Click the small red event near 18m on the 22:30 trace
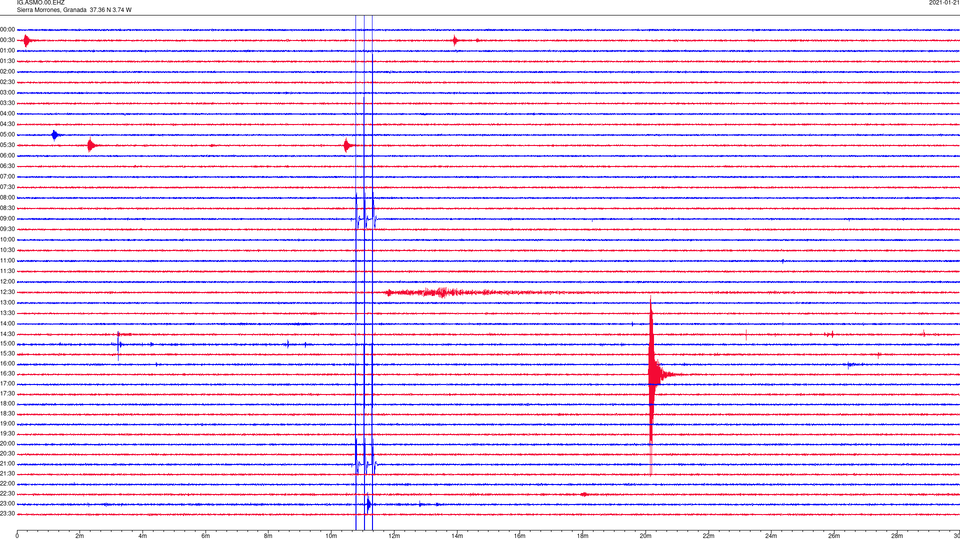Viewport: 960px width, 540px height. (584, 494)
